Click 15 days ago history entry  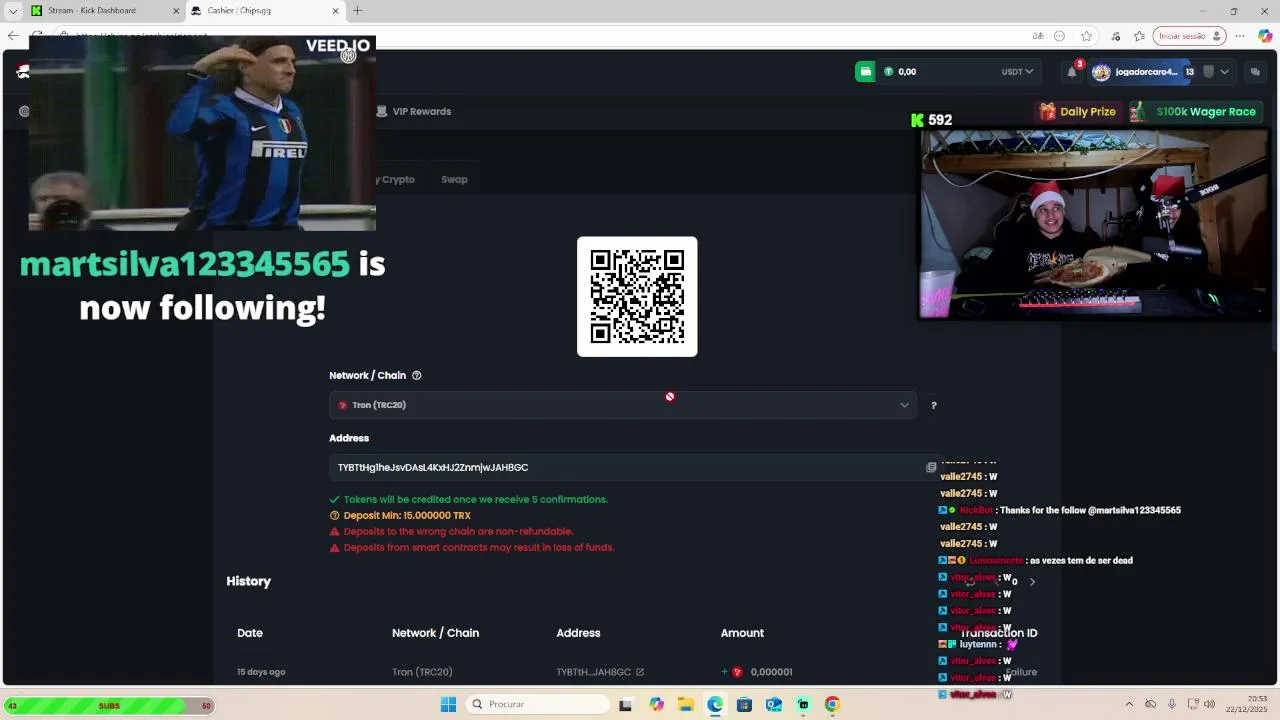(x=261, y=672)
